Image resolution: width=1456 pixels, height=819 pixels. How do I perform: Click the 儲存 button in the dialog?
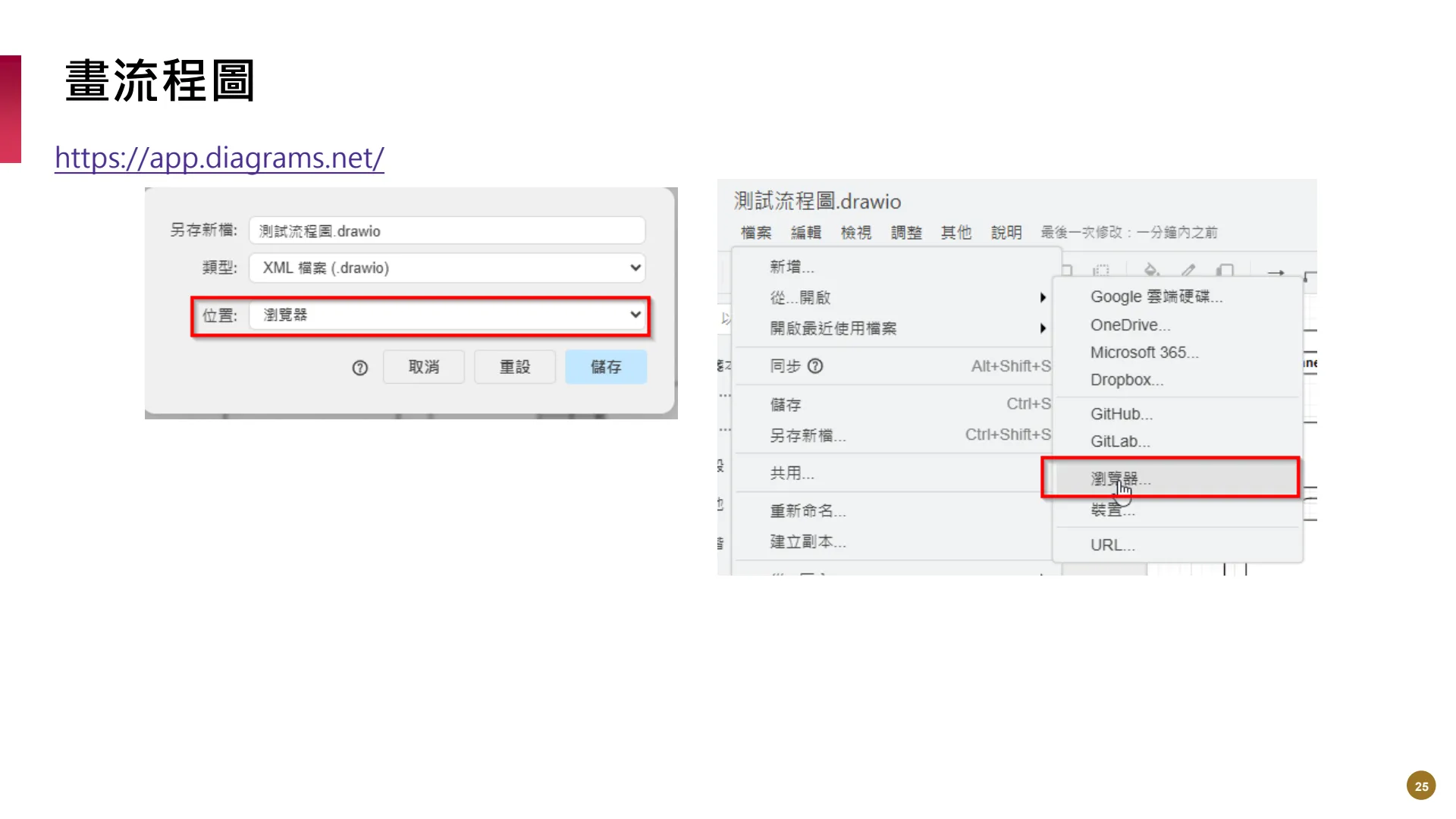pyautogui.click(x=606, y=367)
